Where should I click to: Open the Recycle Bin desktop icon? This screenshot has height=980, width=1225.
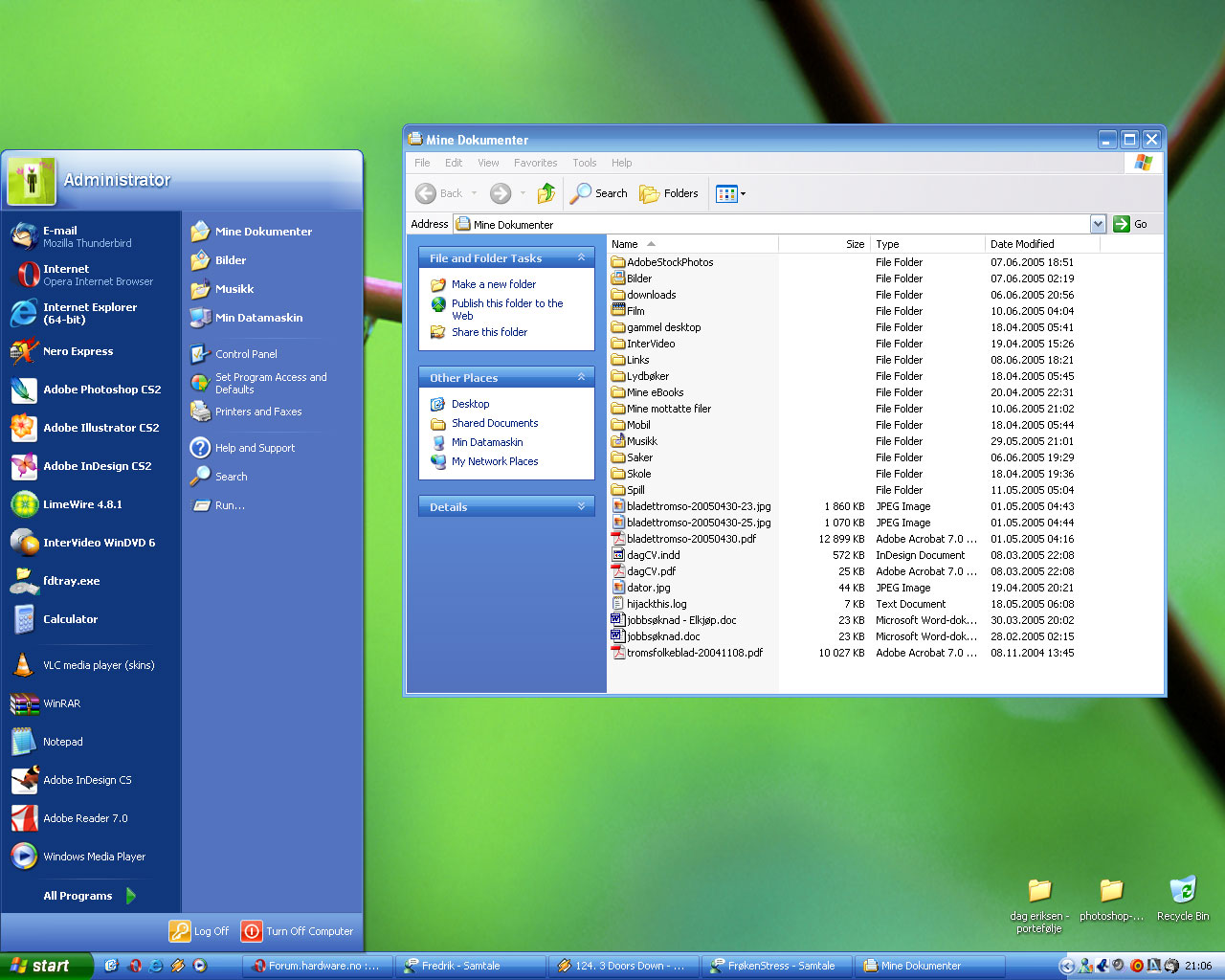[1183, 900]
